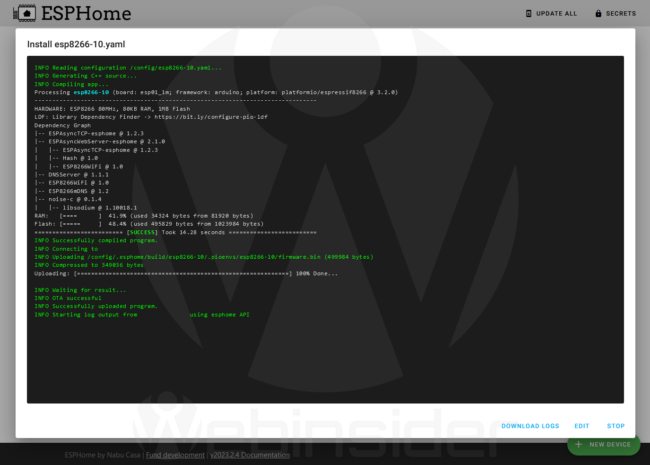
Task: Click the NEW DEVICE button text
Action: 610,443
